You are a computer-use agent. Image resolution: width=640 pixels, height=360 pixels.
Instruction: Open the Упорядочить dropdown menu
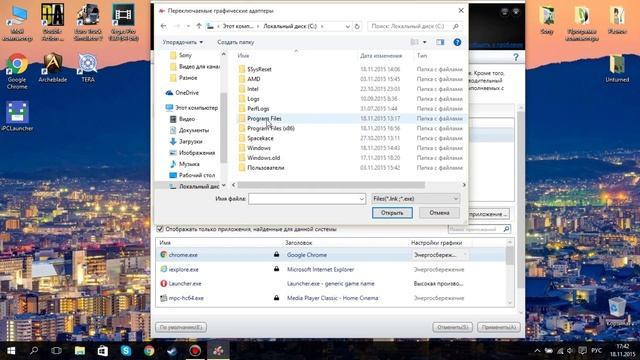click(182, 42)
